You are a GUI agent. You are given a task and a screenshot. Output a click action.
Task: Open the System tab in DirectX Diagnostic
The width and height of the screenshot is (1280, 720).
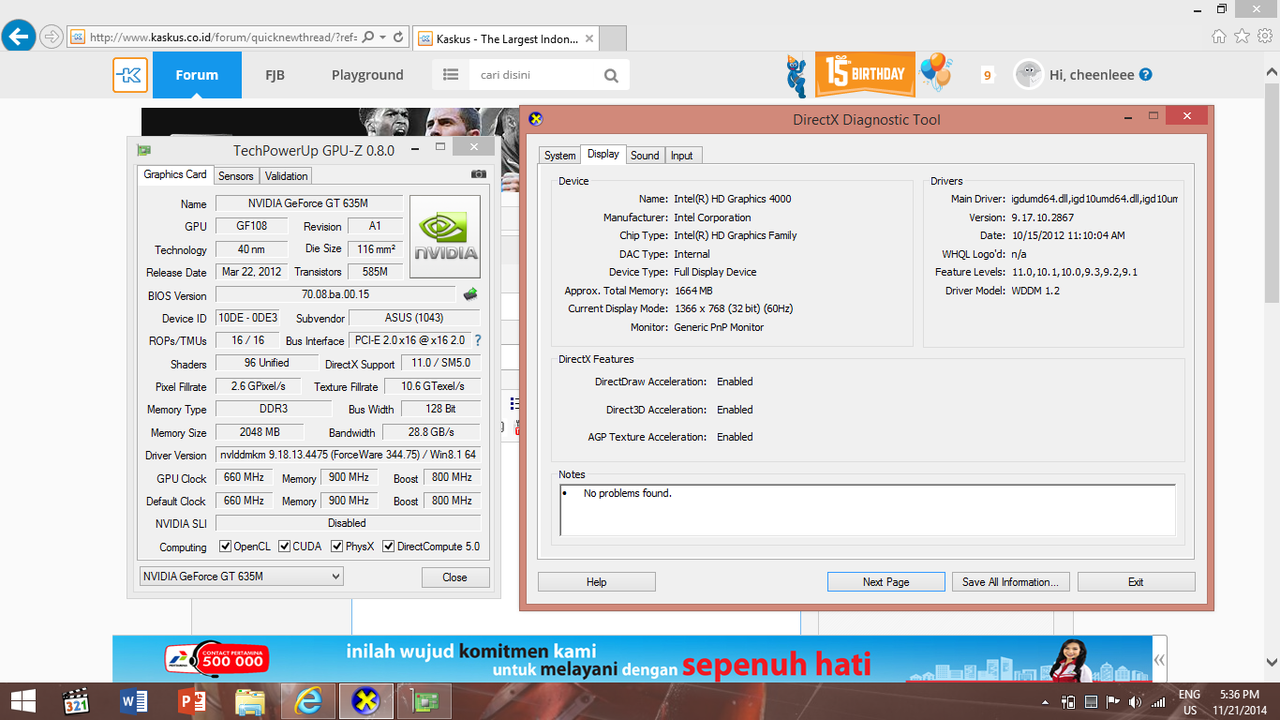(x=560, y=155)
